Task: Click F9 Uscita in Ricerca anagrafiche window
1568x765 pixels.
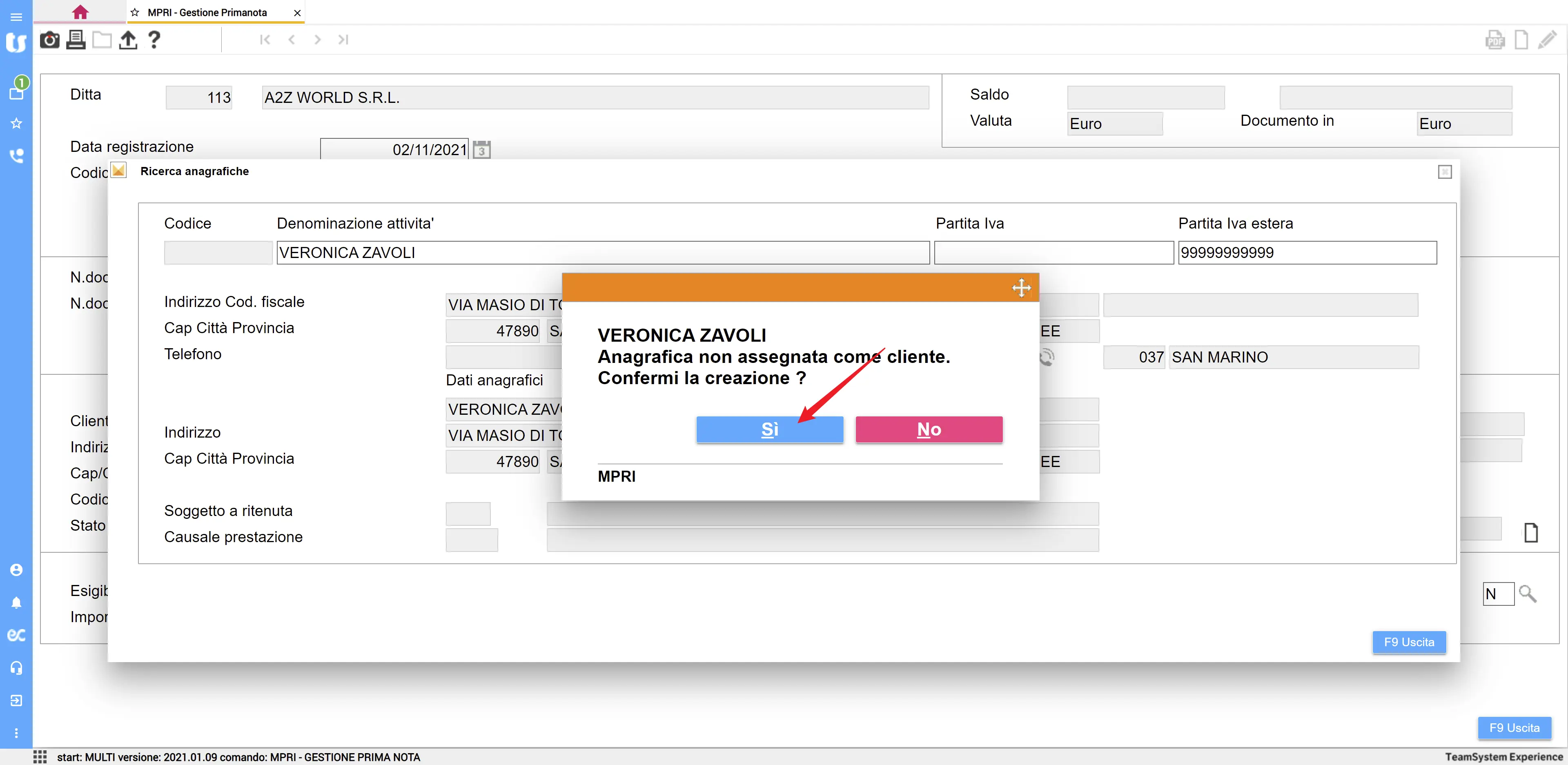Action: [x=1408, y=642]
